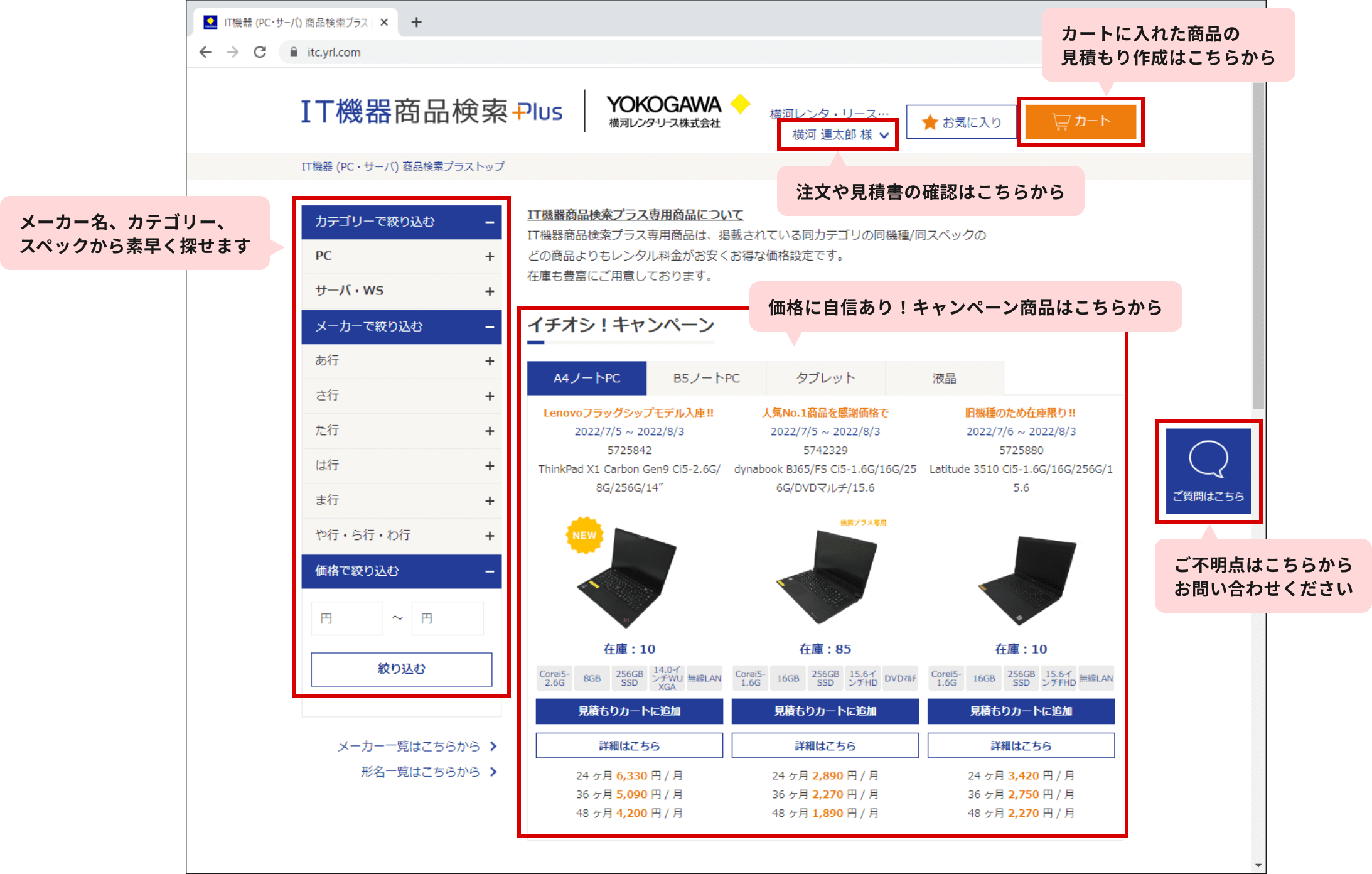Click 8GB memory spec chip
Screen dimensions: 1372x874
point(592,678)
